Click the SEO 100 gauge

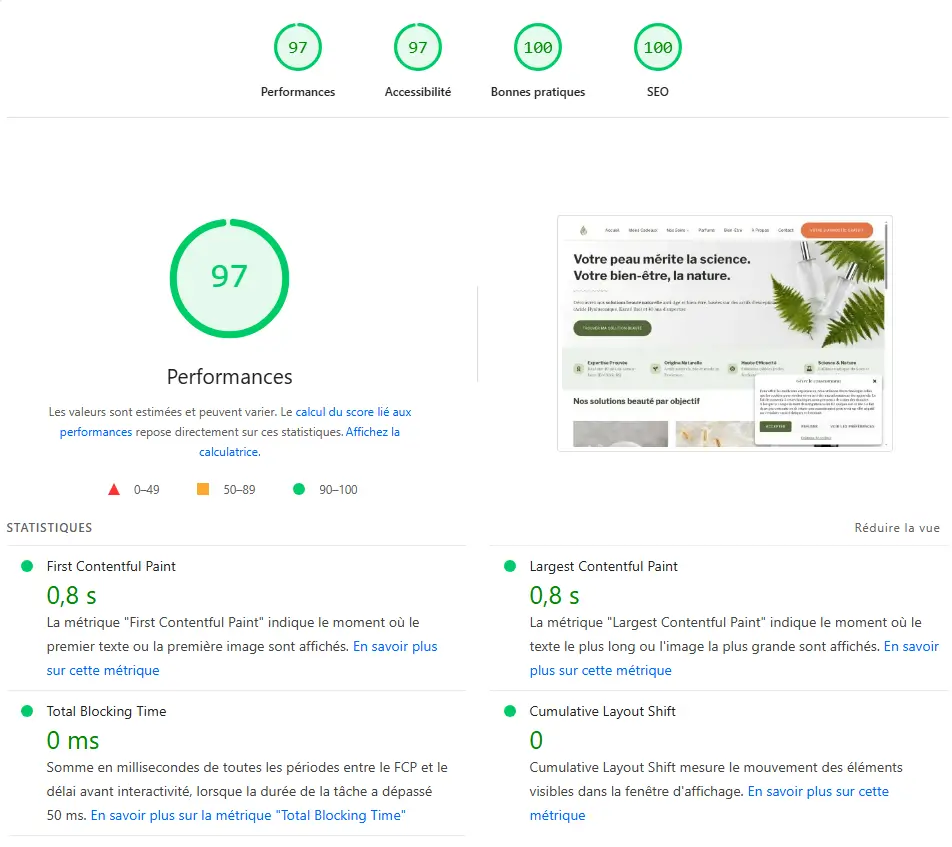coord(657,46)
